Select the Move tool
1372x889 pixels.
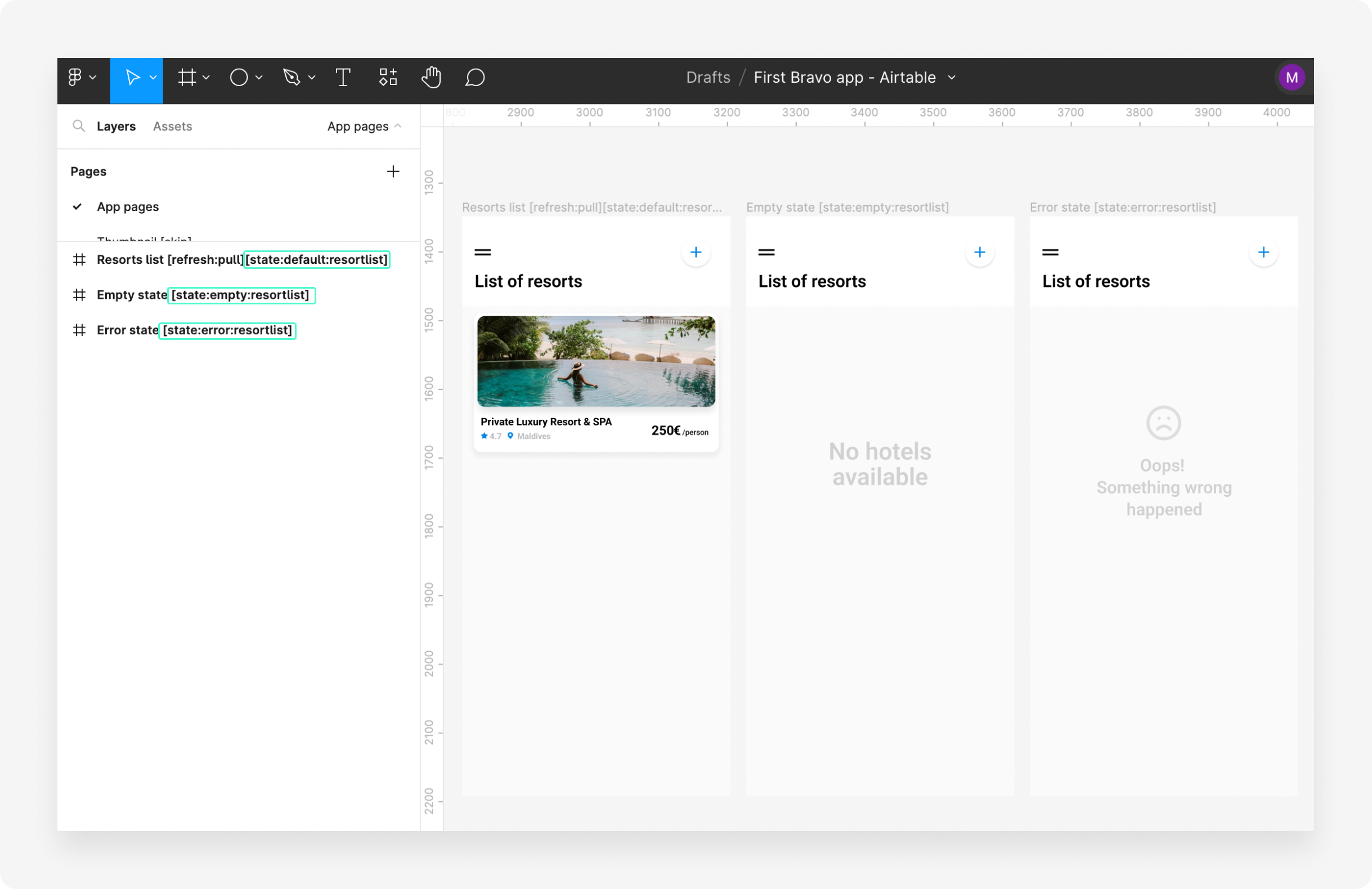coord(132,77)
